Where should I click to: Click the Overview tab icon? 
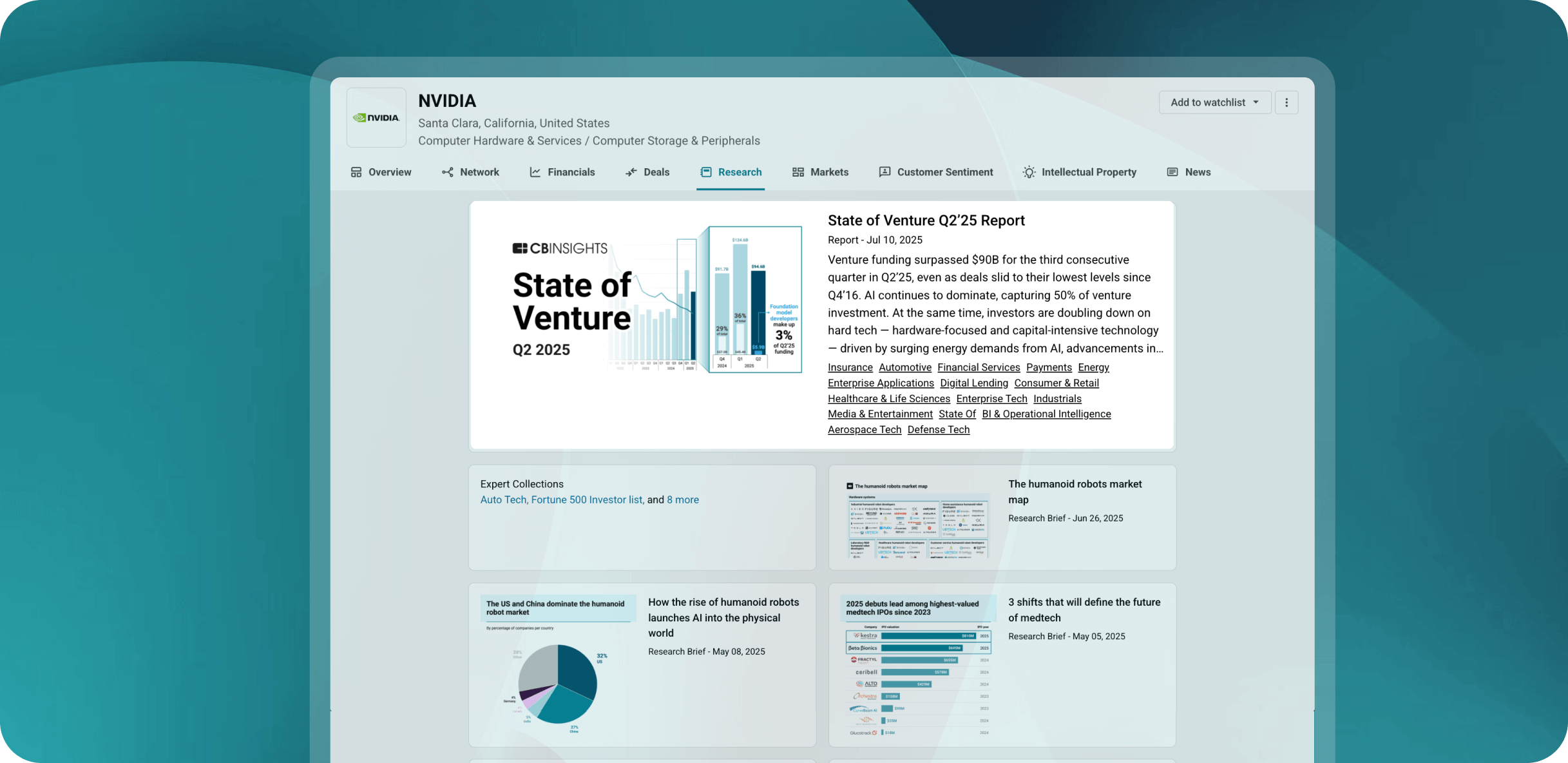click(356, 172)
